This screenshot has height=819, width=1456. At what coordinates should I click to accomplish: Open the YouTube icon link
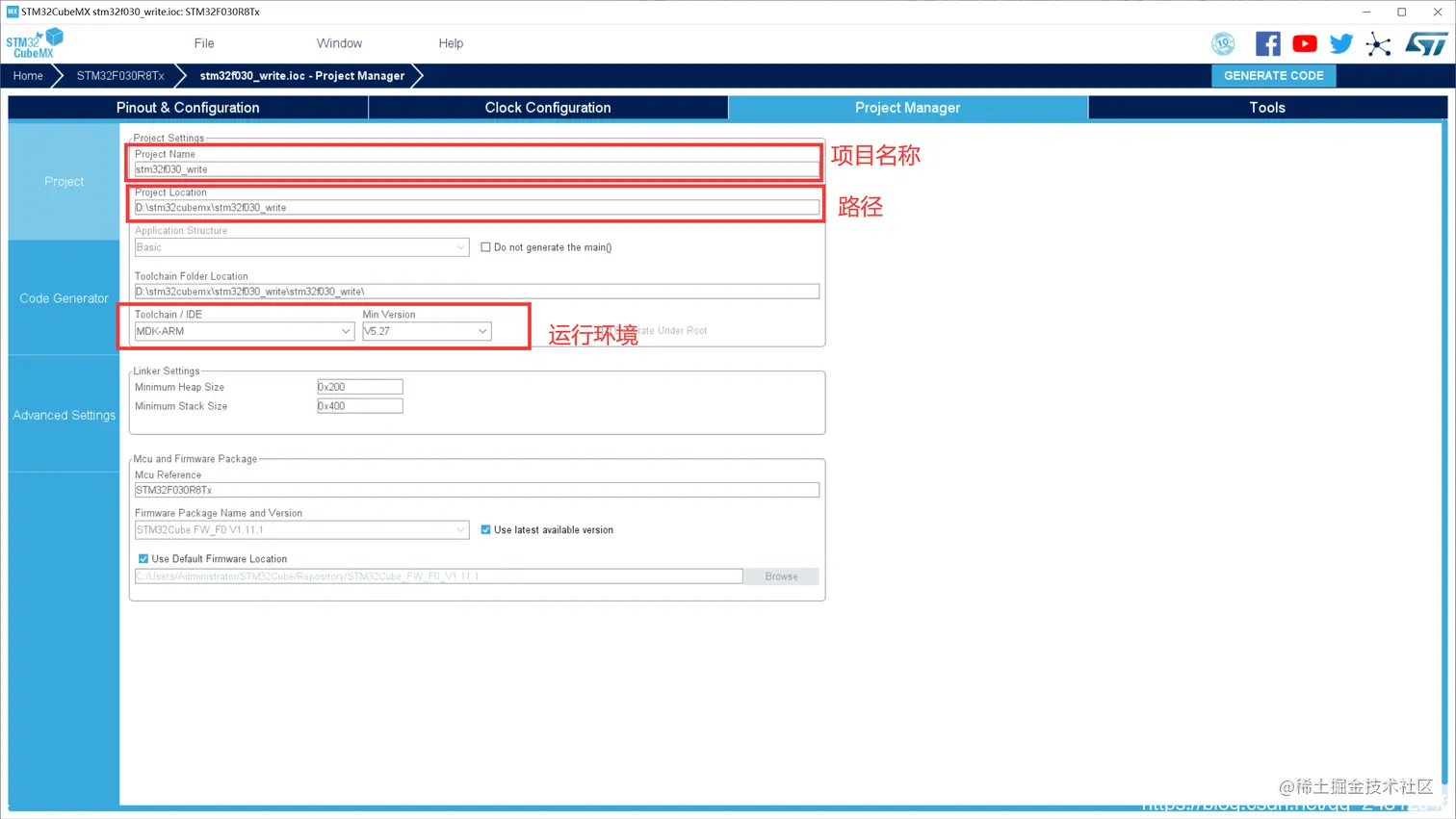pos(1304,43)
